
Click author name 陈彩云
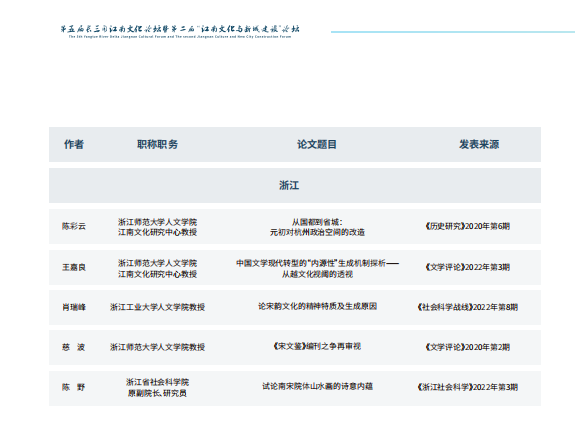[74, 226]
